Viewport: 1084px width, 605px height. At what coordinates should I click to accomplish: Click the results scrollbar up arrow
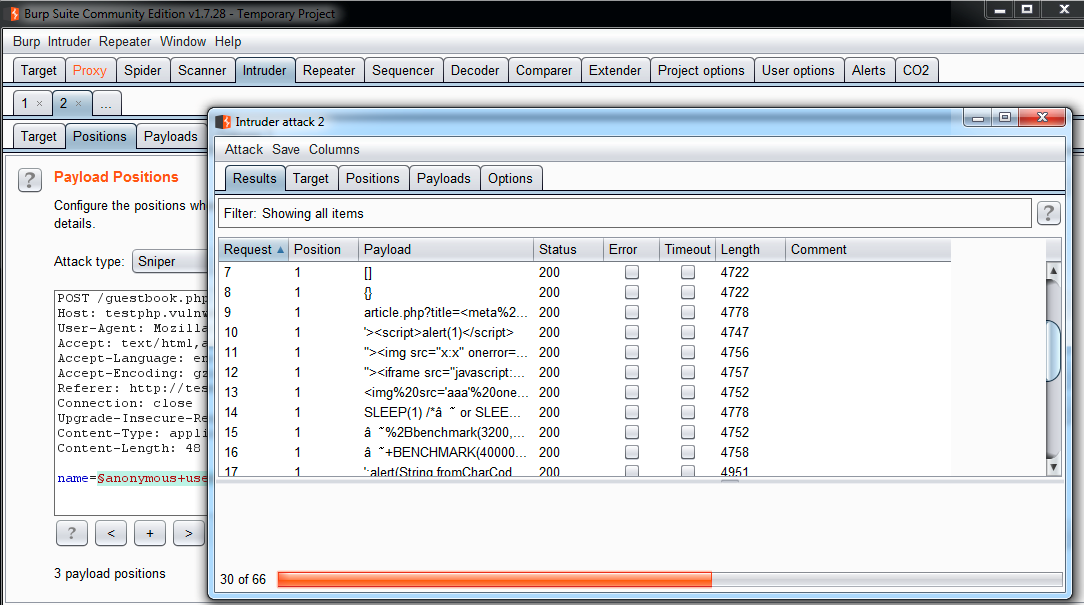coord(1053,271)
